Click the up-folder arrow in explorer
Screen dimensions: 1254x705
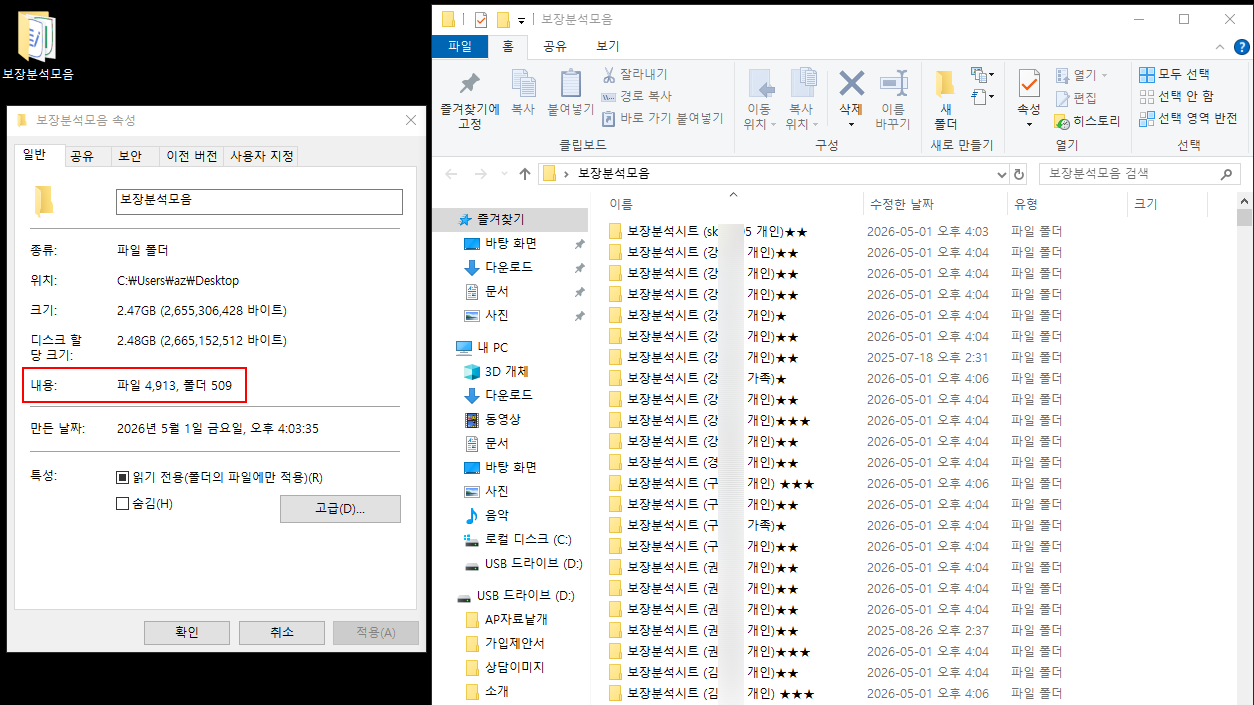tap(525, 174)
